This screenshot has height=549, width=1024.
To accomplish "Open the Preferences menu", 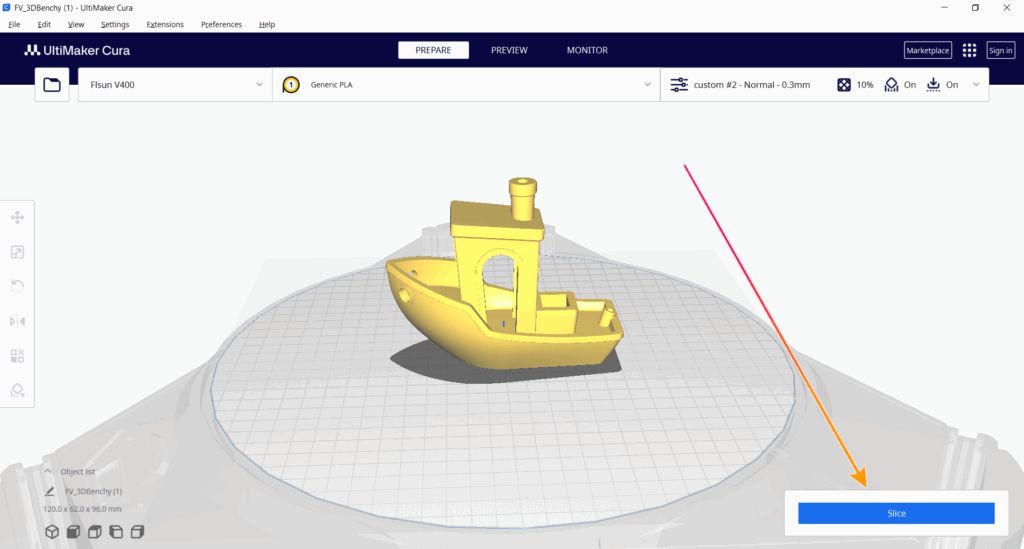I will [221, 25].
